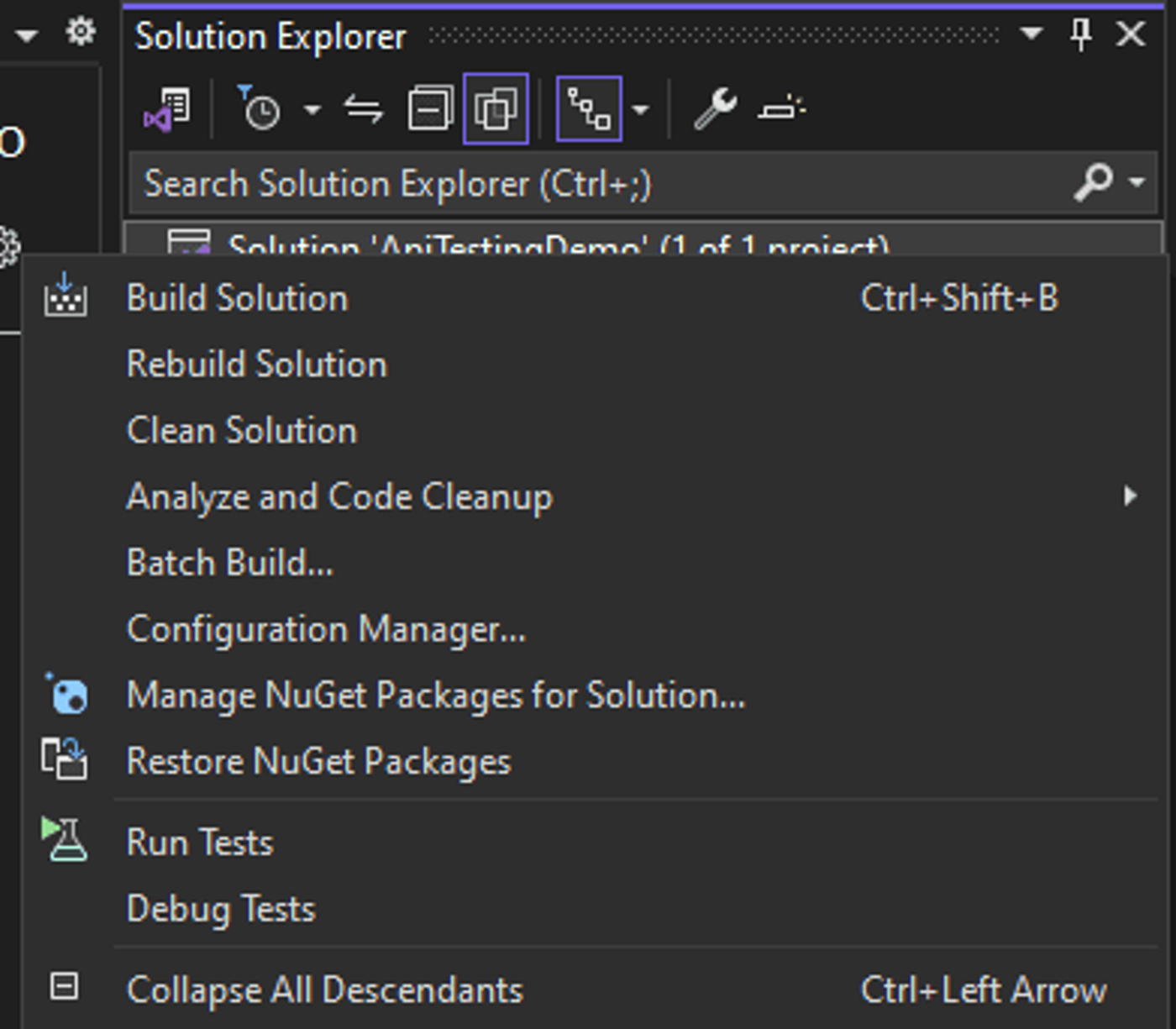This screenshot has width=1176, height=1029.
Task: Close the Solution Explorer panel
Action: click(1131, 34)
